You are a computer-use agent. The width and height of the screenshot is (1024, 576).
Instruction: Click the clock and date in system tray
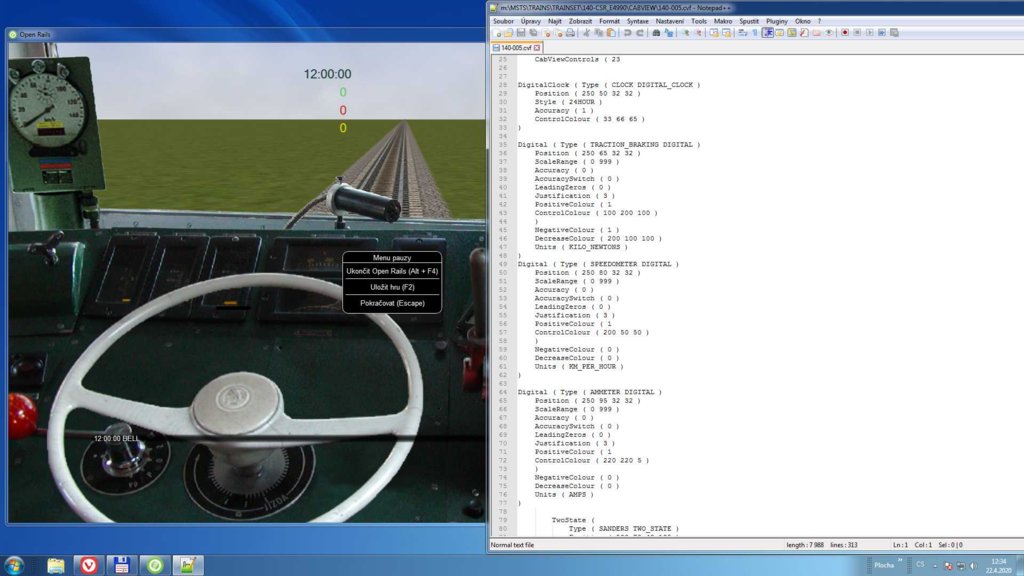click(x=998, y=565)
